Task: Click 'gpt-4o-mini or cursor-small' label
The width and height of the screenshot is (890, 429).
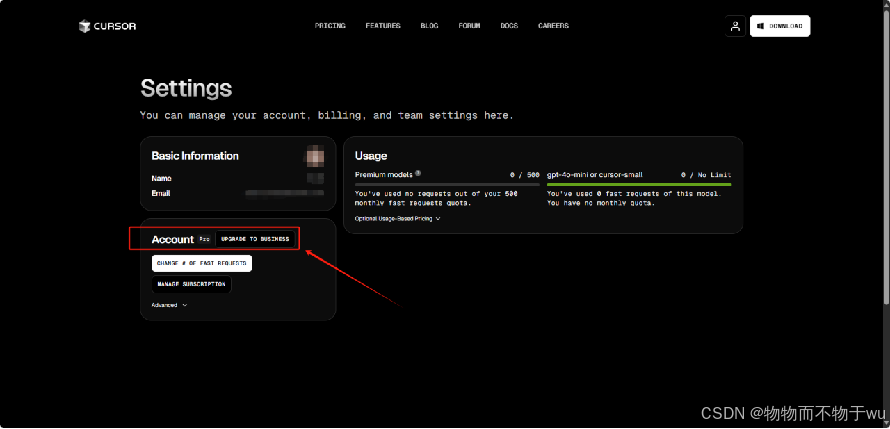Action: click(594, 175)
